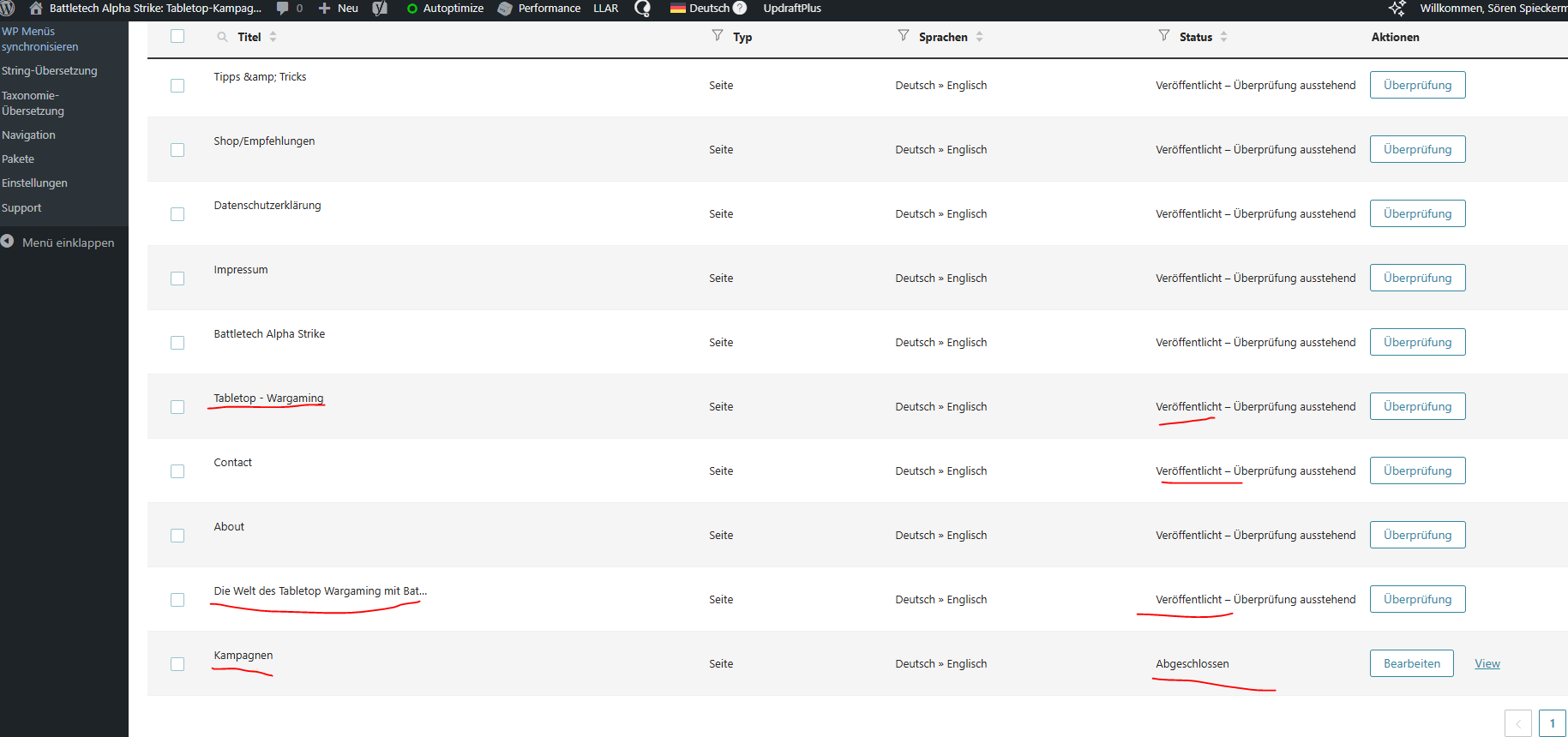Open UpdraftPlus in admin bar

point(792,9)
